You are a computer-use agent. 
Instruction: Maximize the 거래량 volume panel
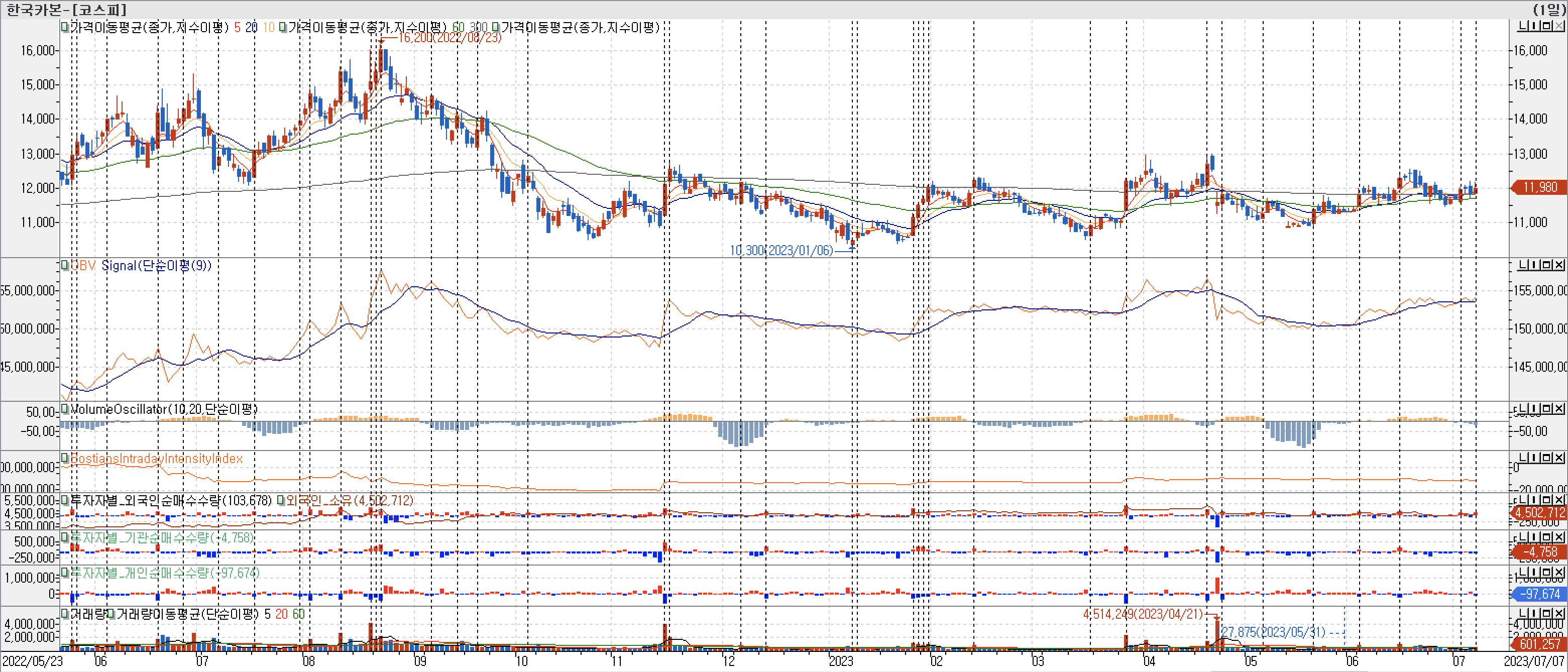[1547, 614]
